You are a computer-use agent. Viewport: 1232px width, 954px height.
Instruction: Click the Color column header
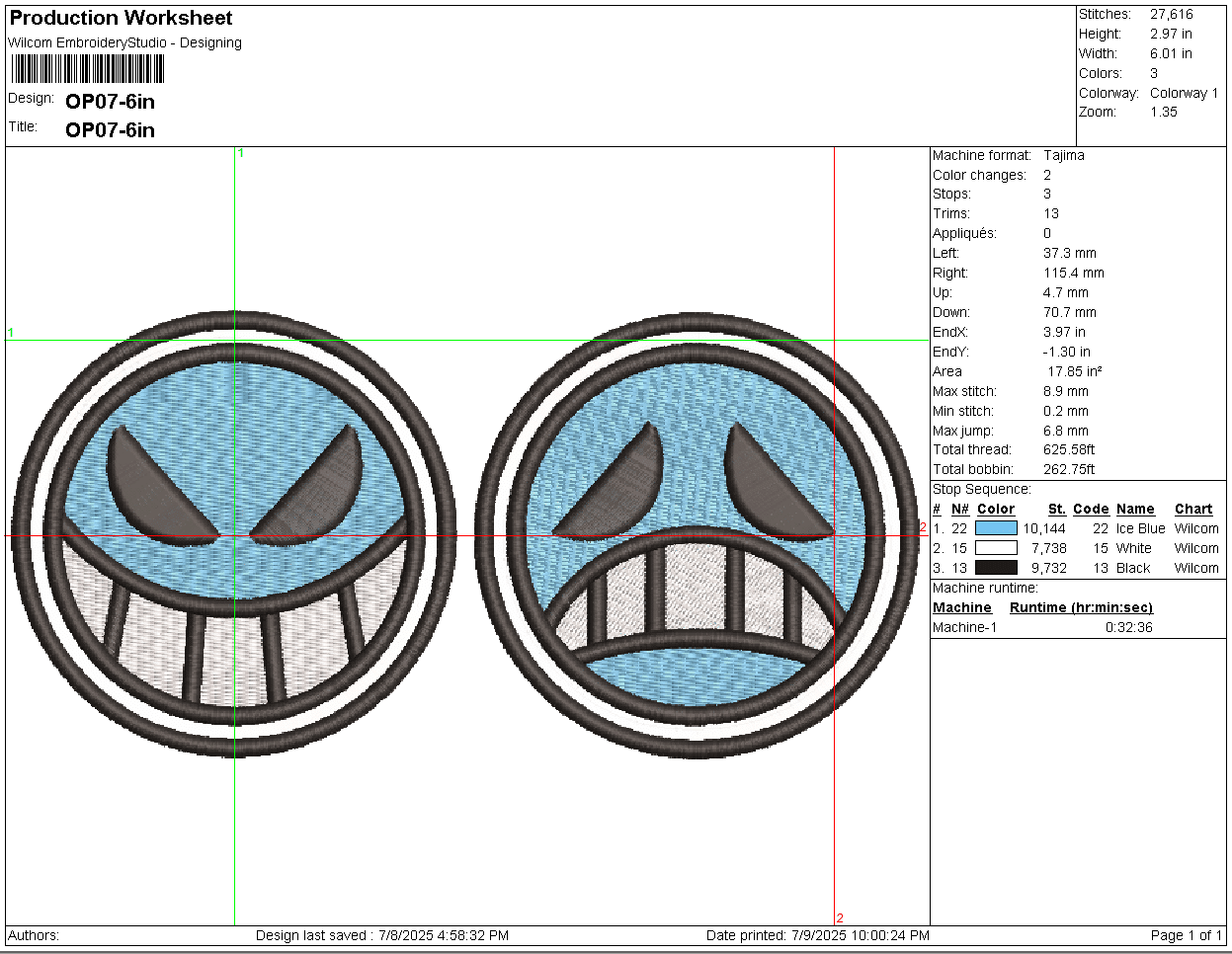(x=996, y=509)
